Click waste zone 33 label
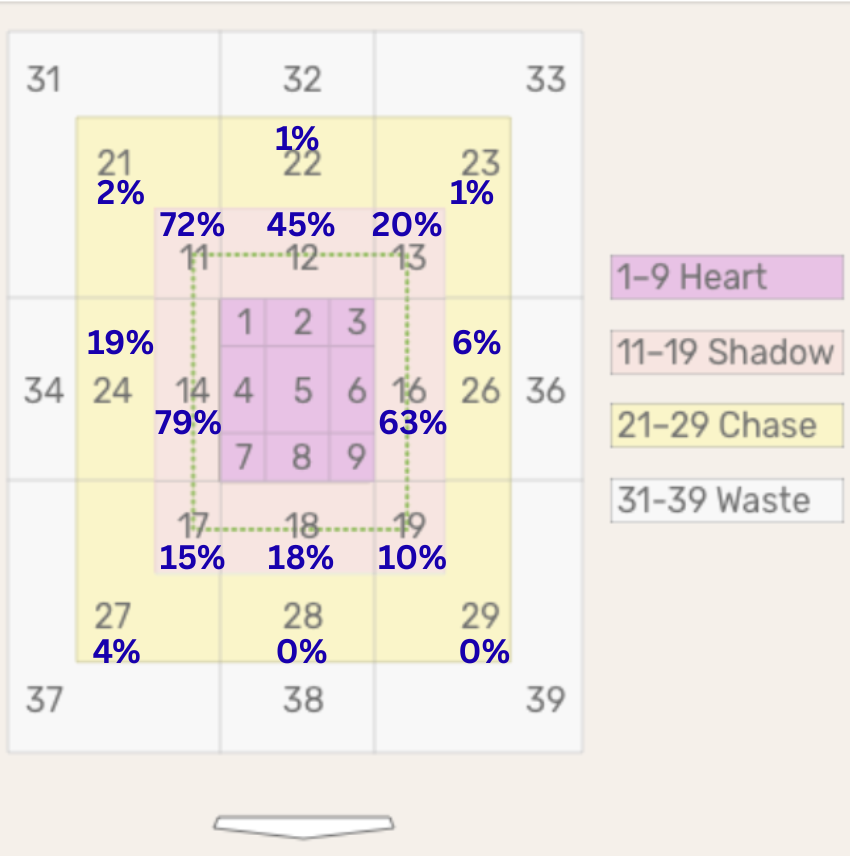 point(545,79)
